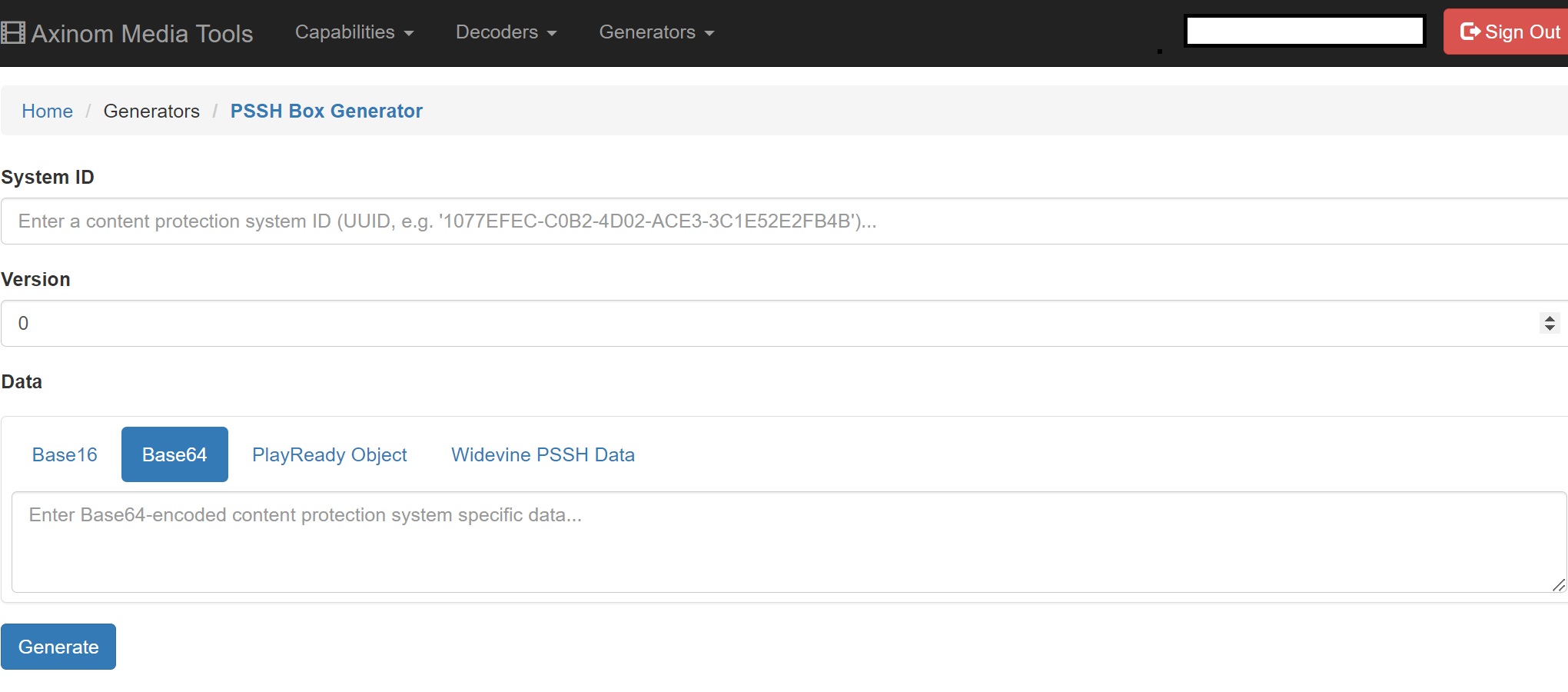Click the Axinom film strip logo icon

pos(13,32)
